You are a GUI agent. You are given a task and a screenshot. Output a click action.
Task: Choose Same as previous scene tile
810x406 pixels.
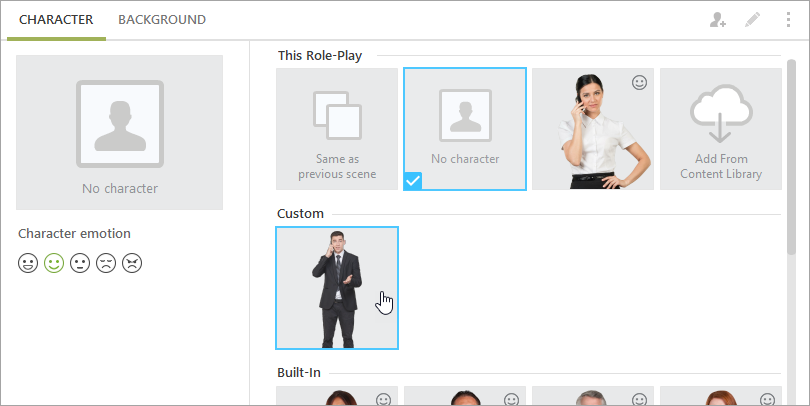[337, 129]
